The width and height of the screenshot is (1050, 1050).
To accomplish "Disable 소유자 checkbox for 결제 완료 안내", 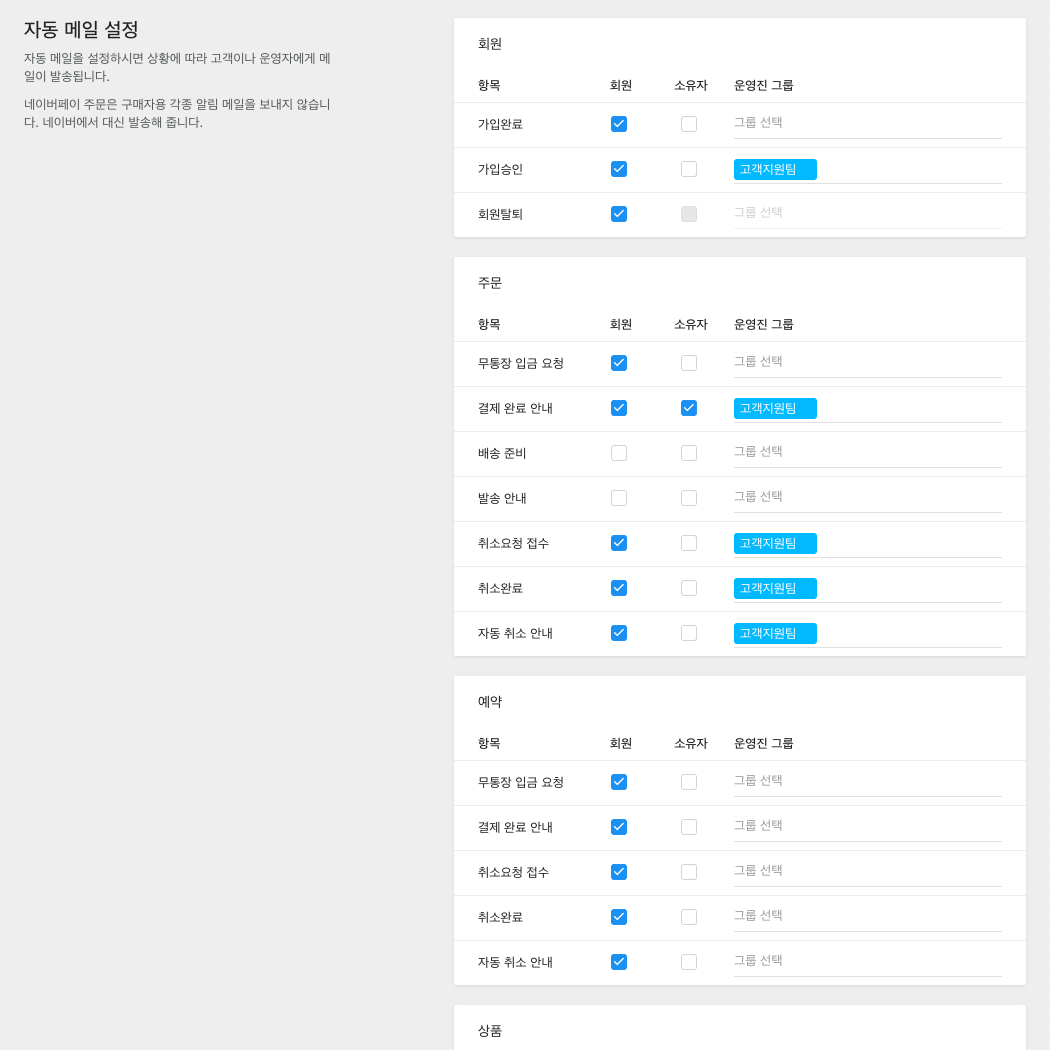I will [689, 407].
